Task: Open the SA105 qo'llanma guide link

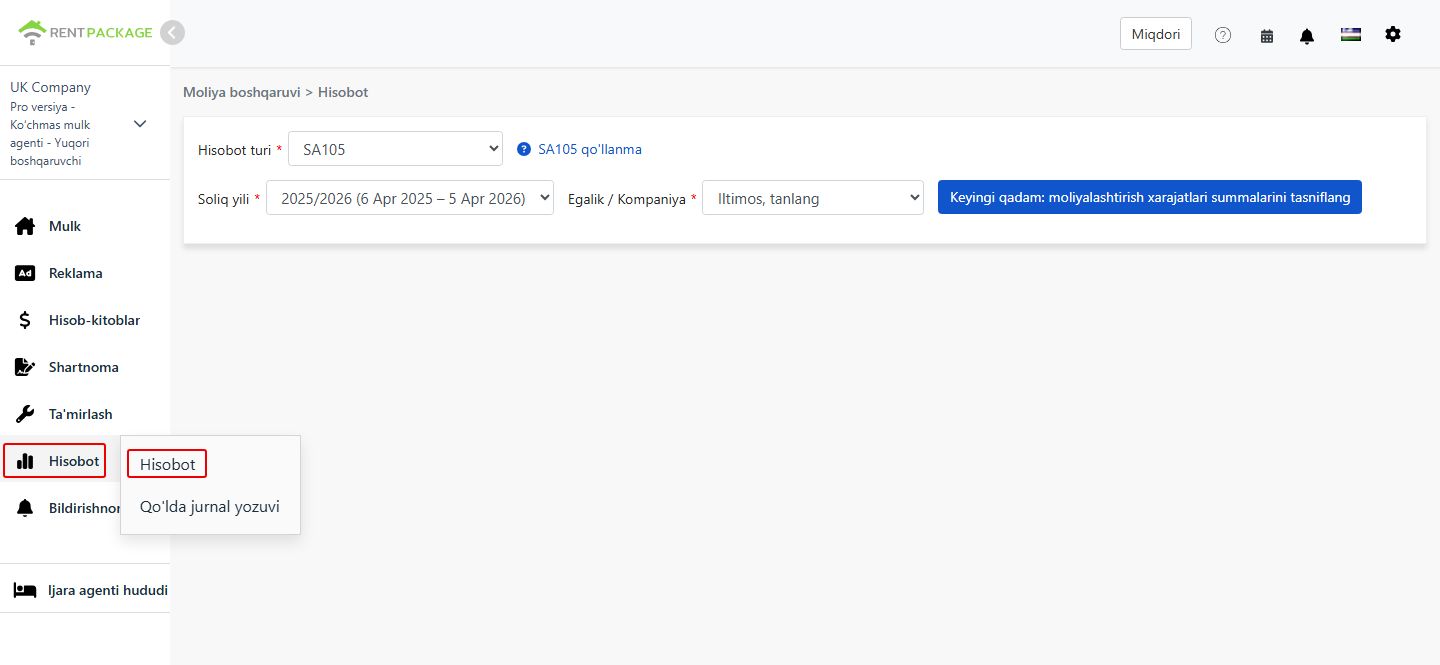Action: pos(590,149)
